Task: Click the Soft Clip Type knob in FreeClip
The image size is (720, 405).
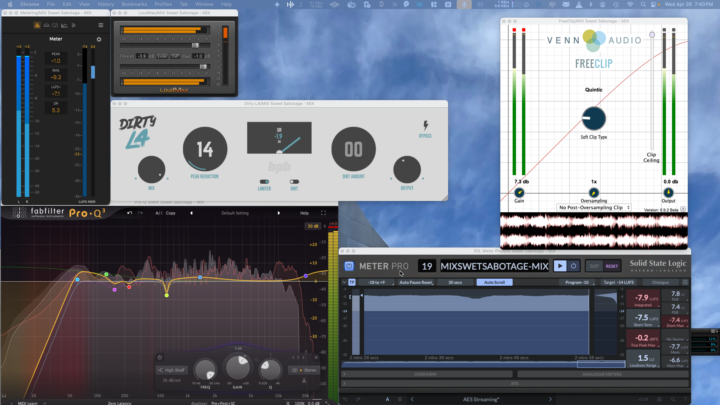Action: click(x=594, y=118)
